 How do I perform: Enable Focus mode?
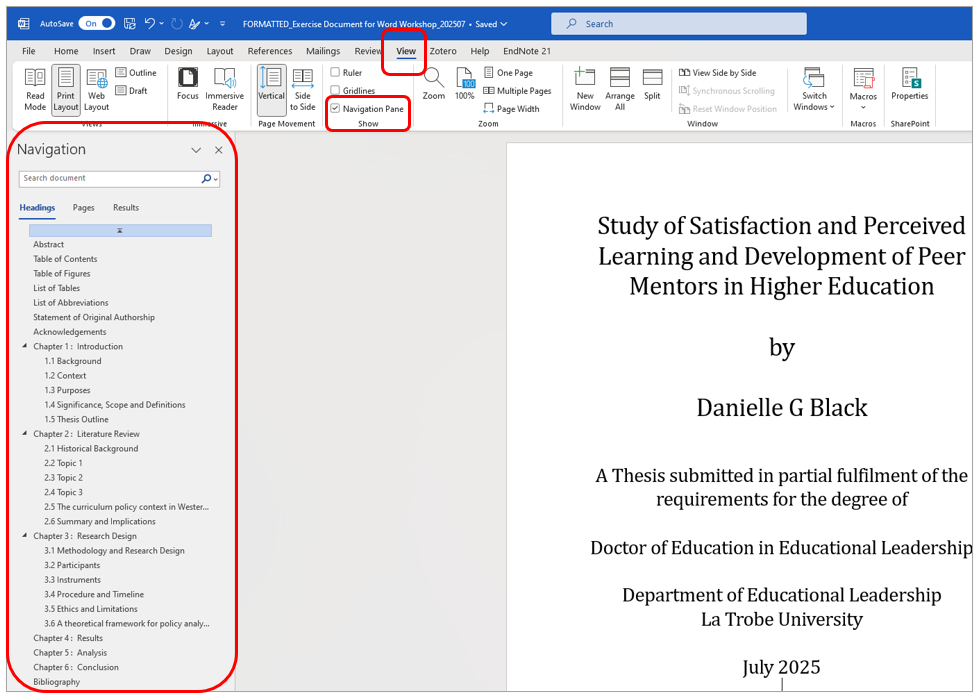pos(187,89)
